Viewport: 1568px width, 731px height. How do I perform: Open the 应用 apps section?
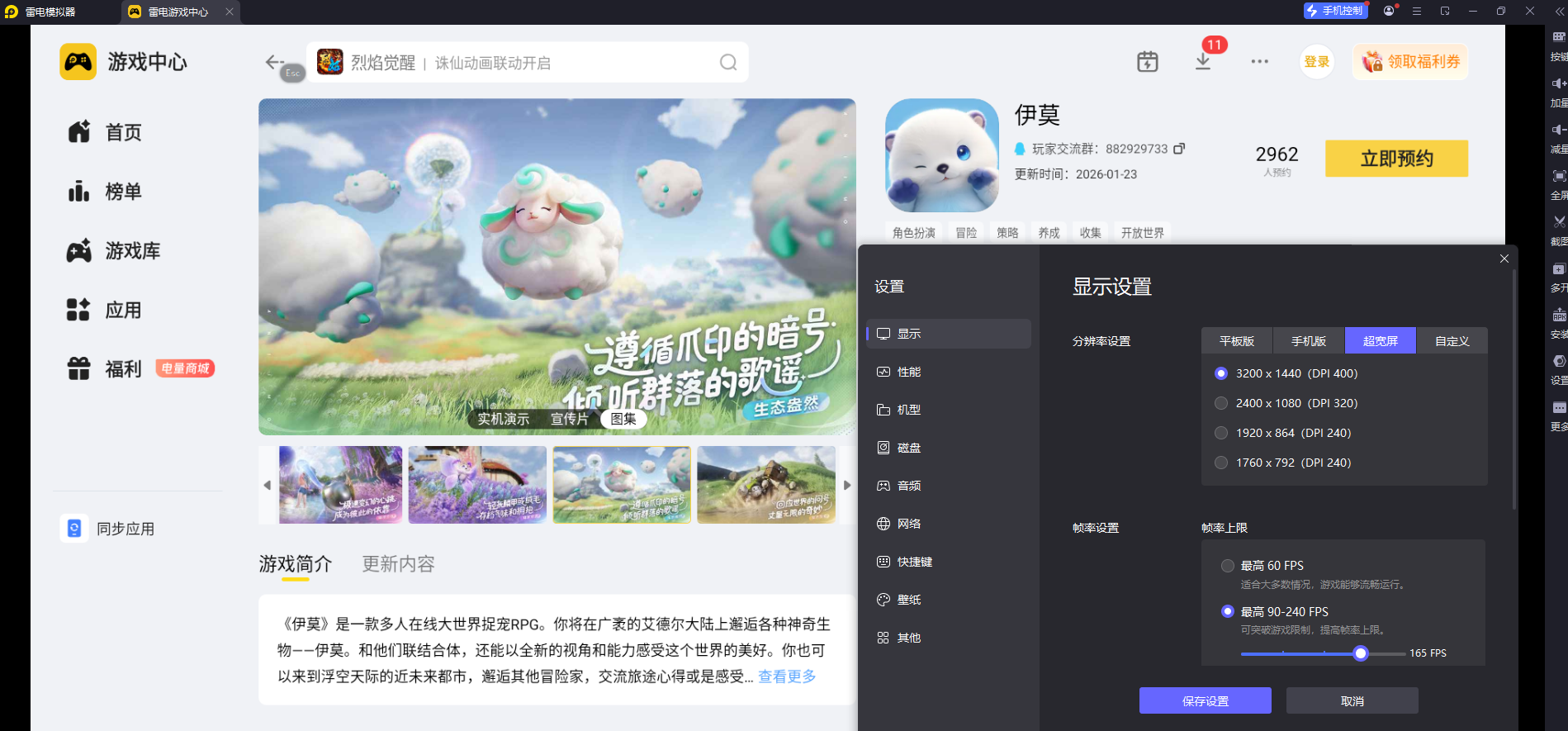105,311
